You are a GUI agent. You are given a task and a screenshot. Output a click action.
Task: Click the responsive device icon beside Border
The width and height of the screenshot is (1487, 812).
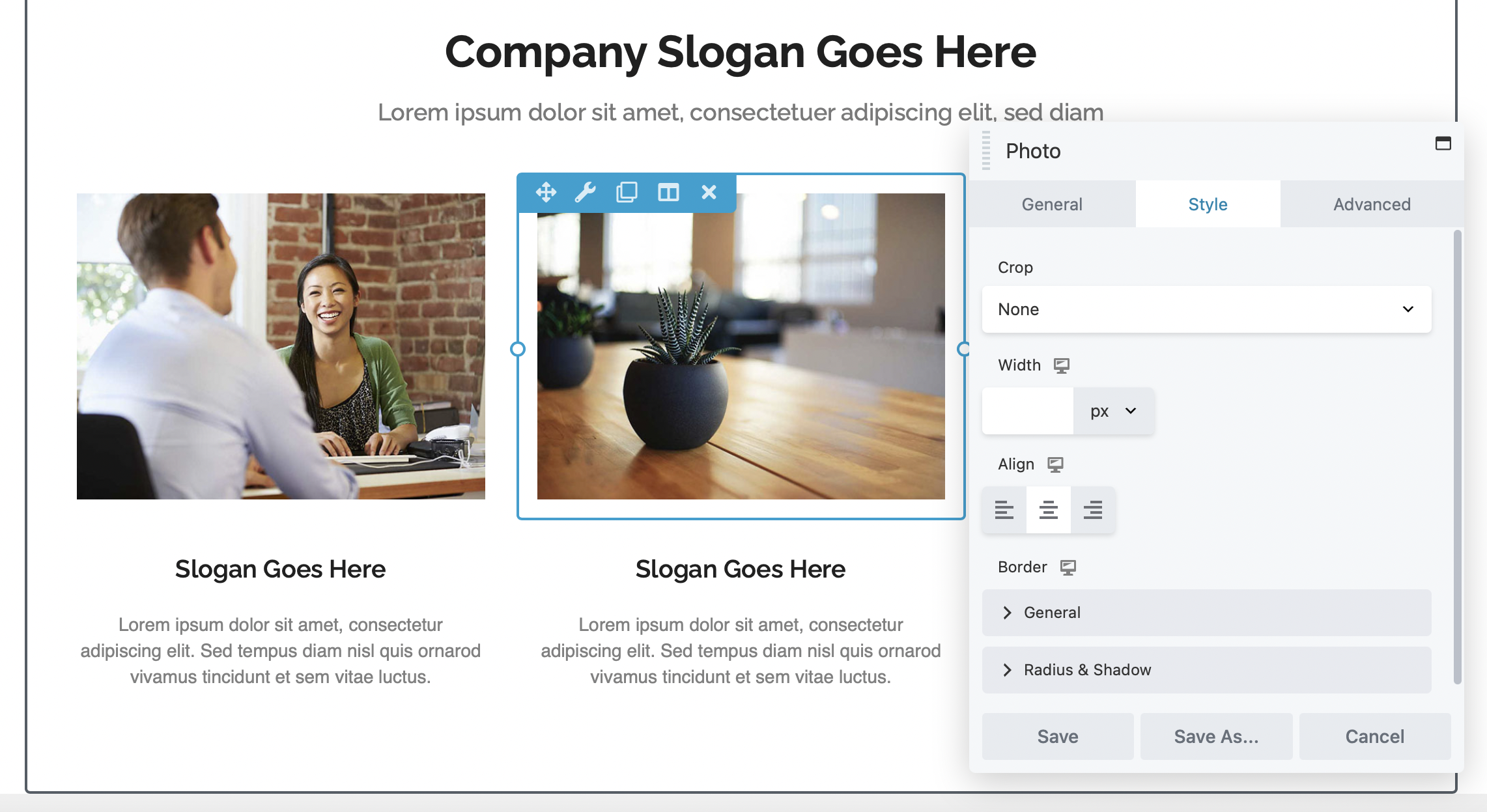coord(1068,567)
